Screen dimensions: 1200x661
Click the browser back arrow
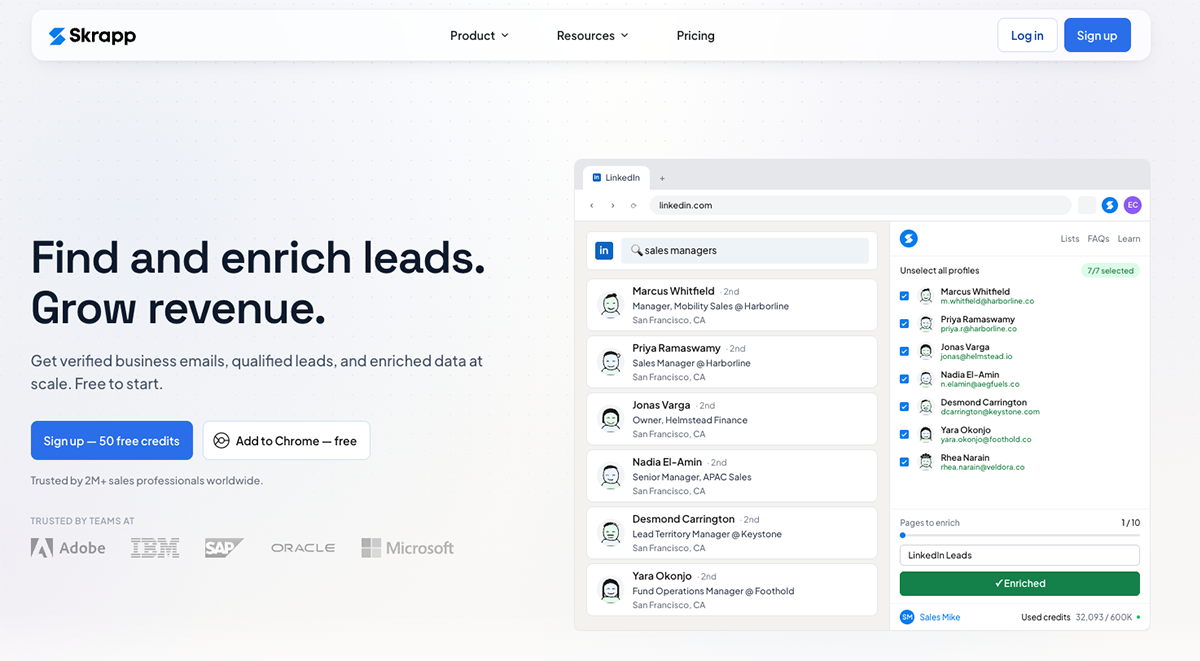[x=592, y=205]
